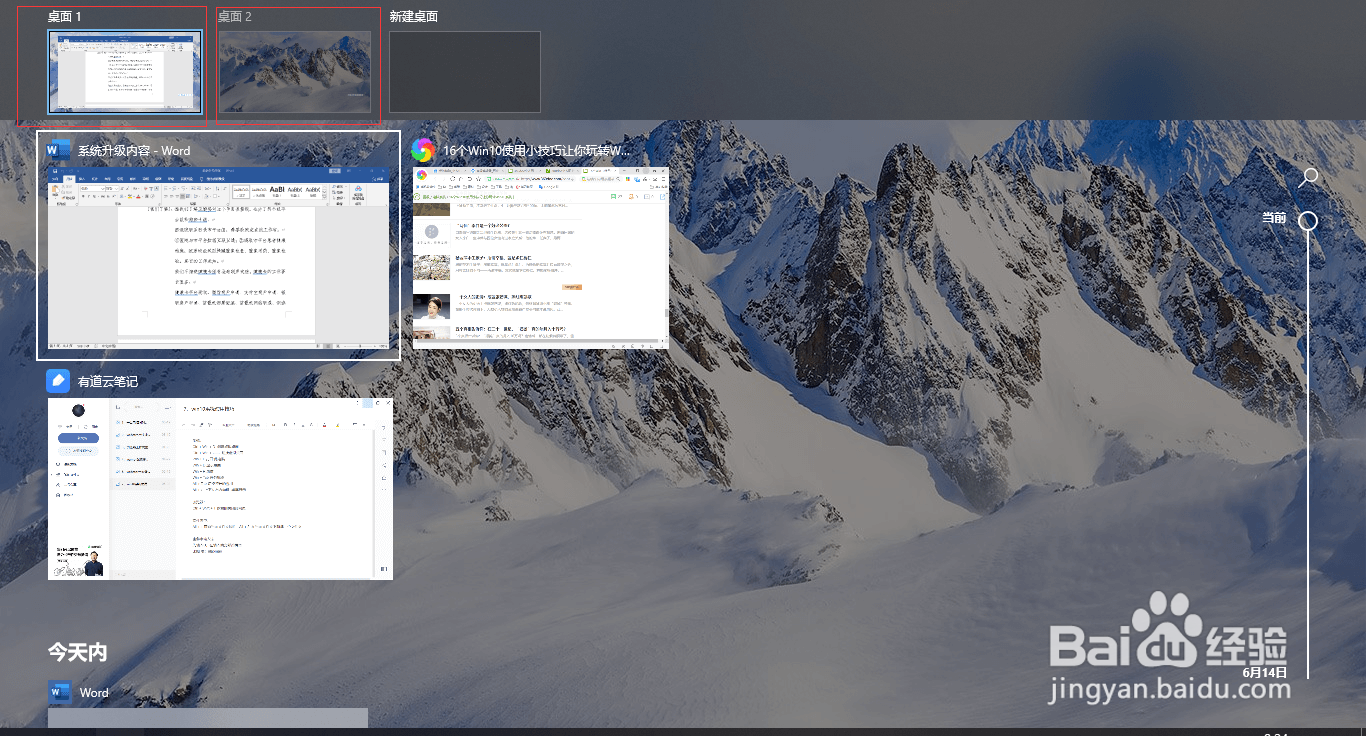Click the 新建桌面 label
The image size is (1366, 736).
414,17
